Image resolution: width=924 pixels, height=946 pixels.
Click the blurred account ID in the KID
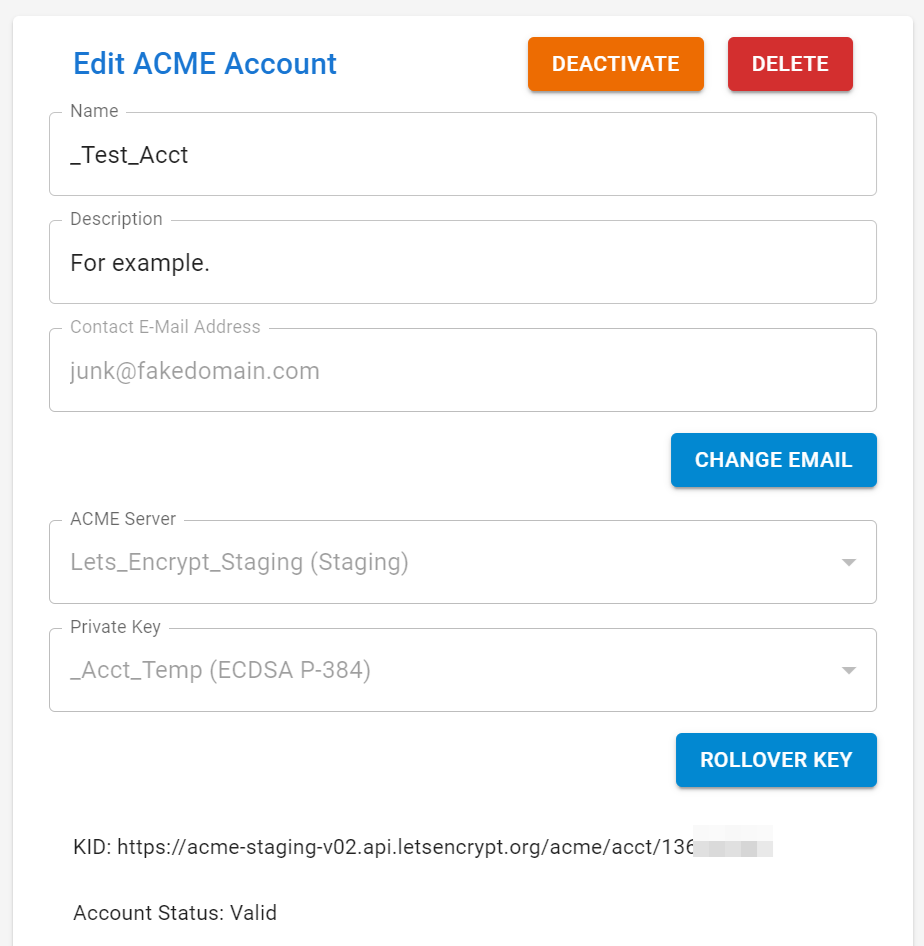tap(735, 843)
